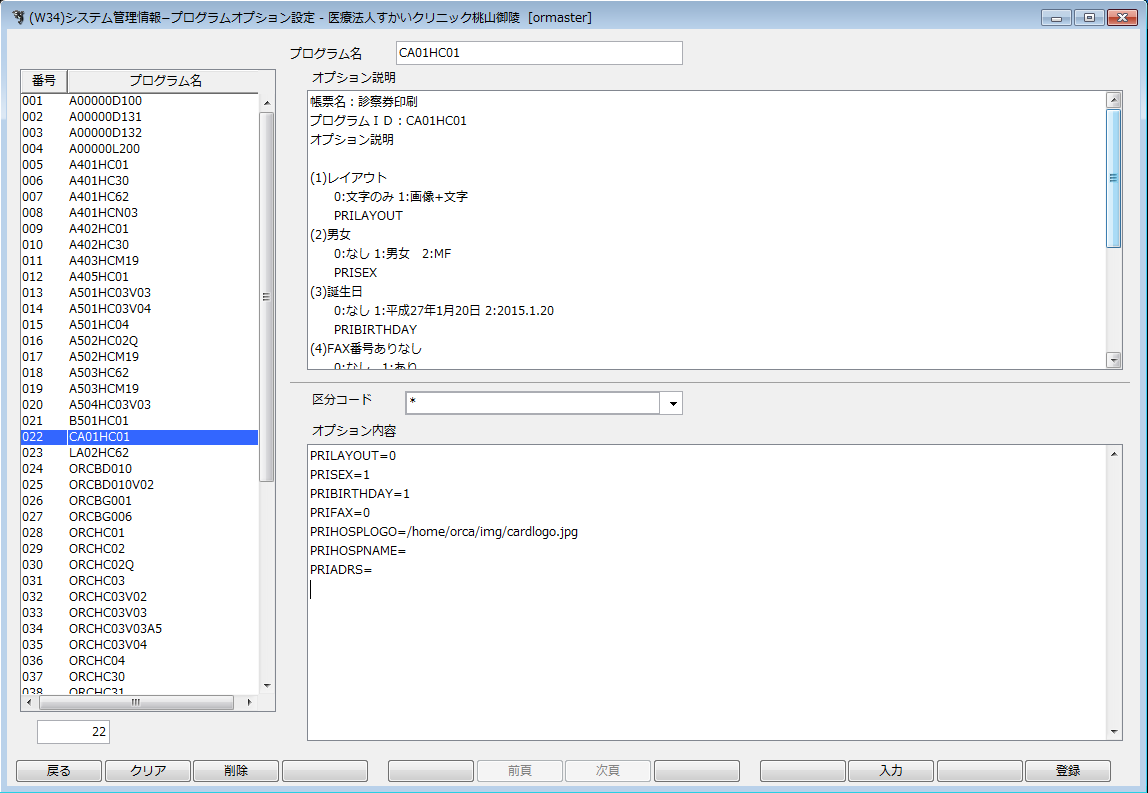
Task: Click the 番号 column header
Action: (44, 81)
